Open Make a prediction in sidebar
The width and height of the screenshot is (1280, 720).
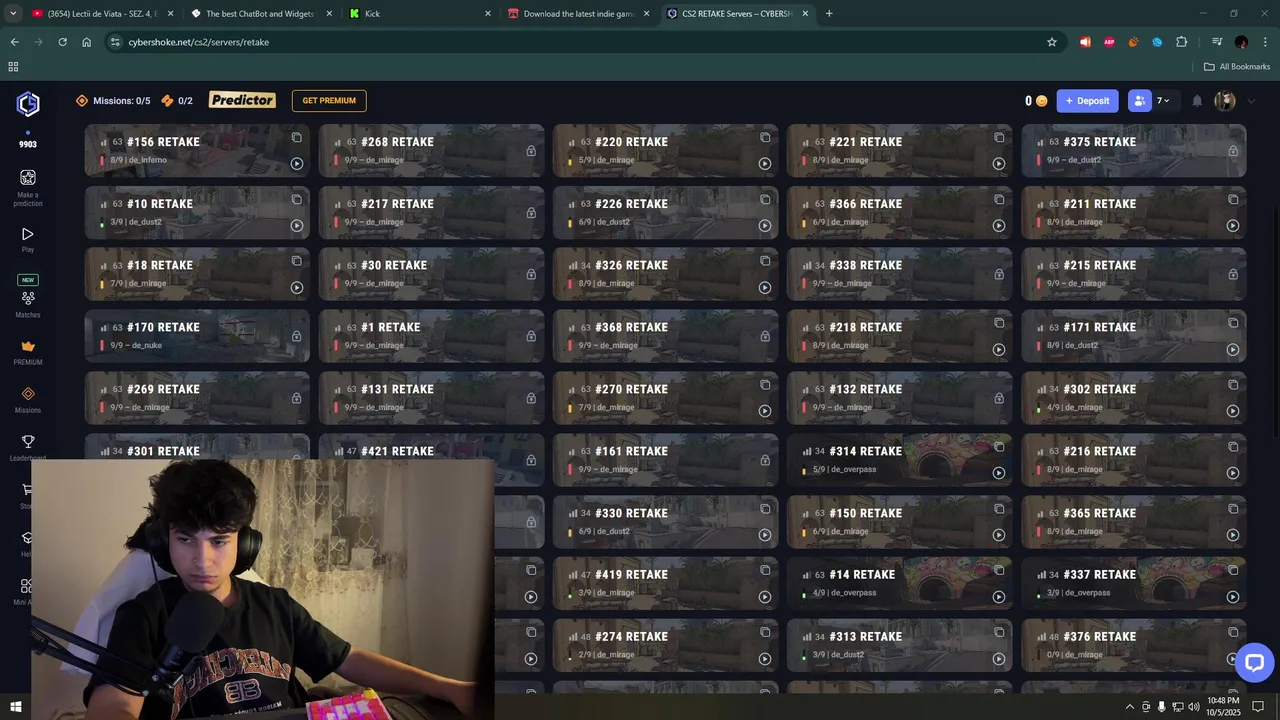[x=28, y=186]
